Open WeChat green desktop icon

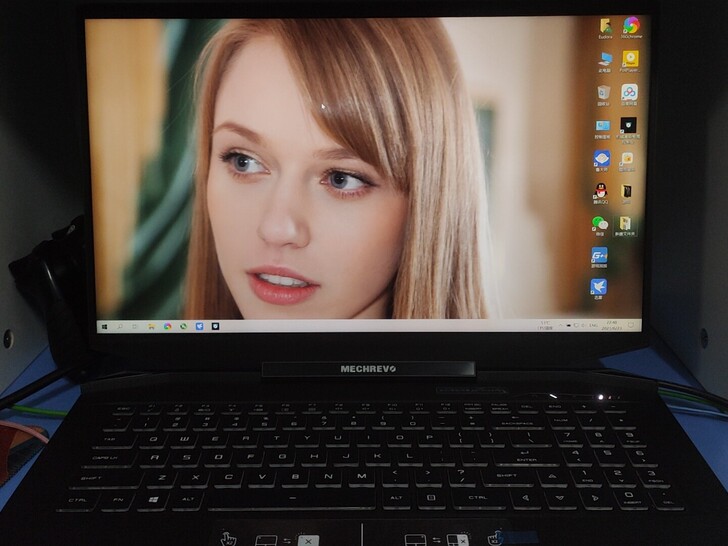click(x=600, y=224)
